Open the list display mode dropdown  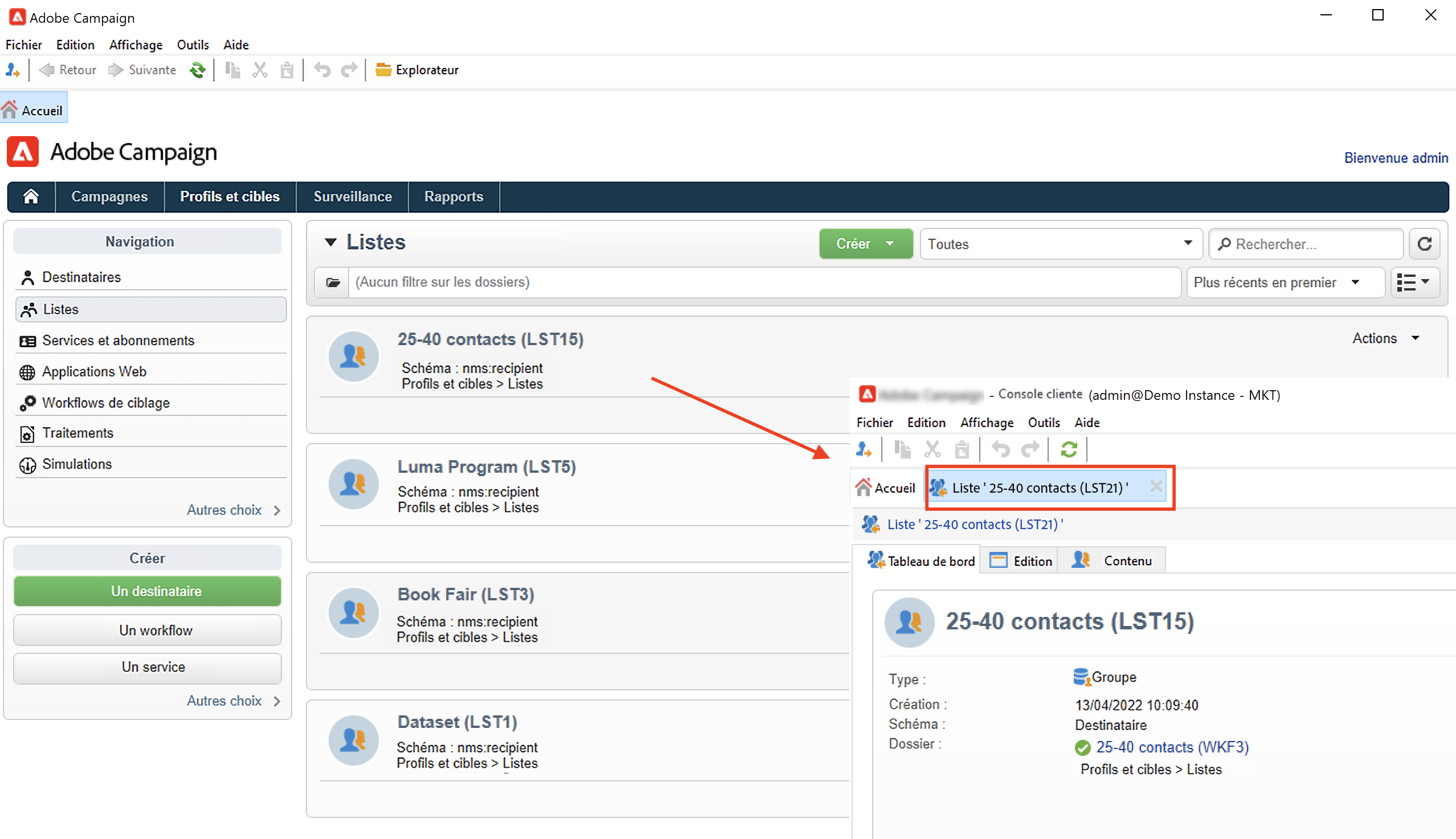click(x=1414, y=283)
